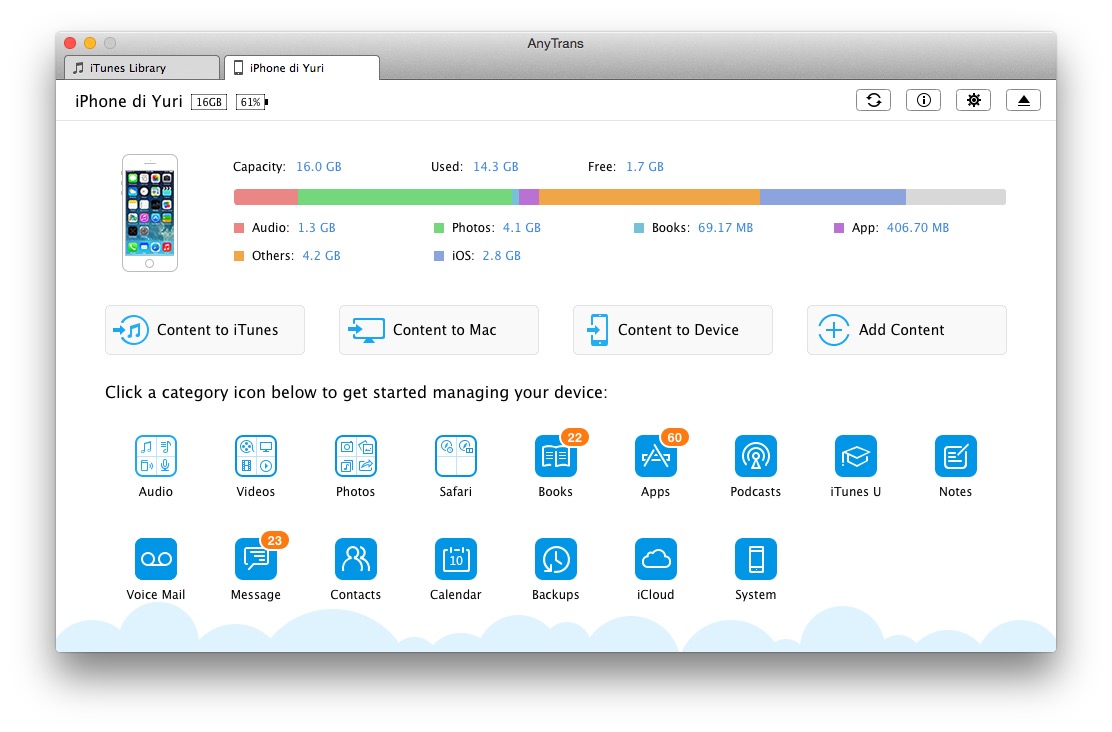Click the AnyTrans window title
This screenshot has width=1112, height=732.
click(x=555, y=43)
